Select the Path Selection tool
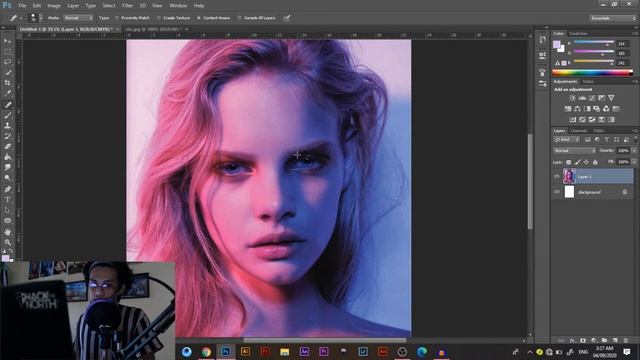This screenshot has height=360, width=640. coord(7,210)
